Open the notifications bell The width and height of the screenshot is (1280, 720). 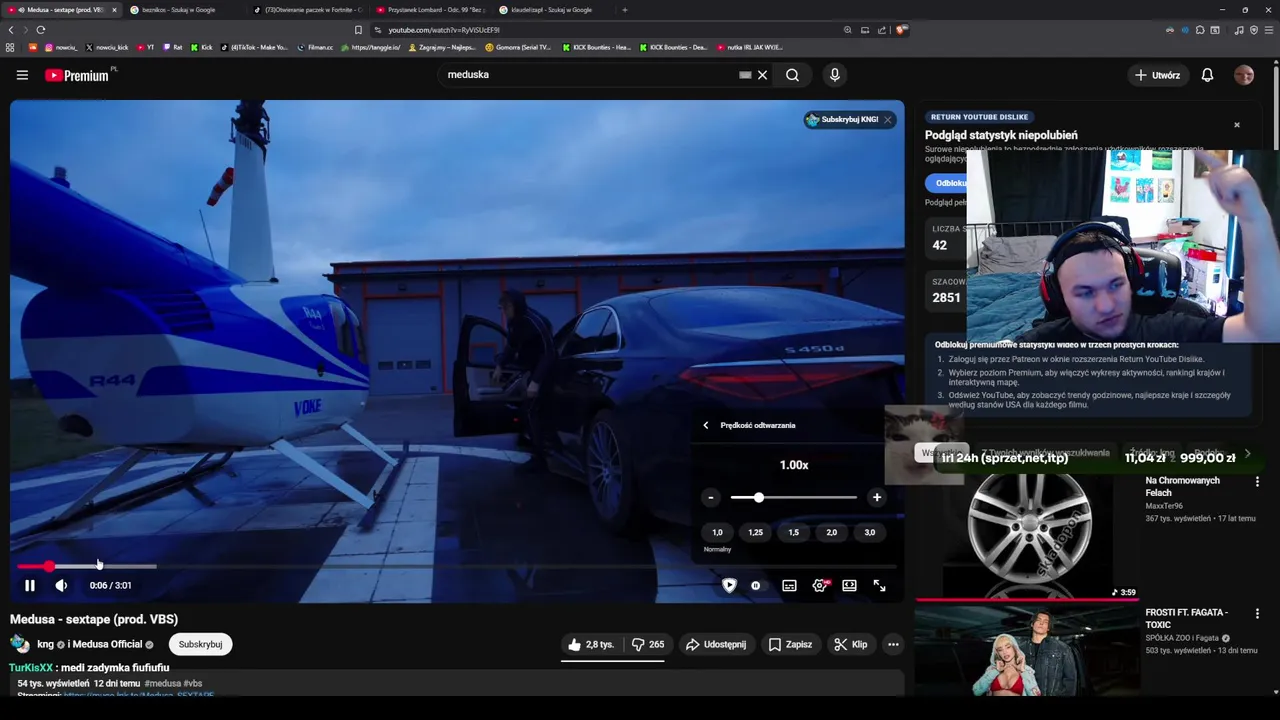click(1207, 75)
